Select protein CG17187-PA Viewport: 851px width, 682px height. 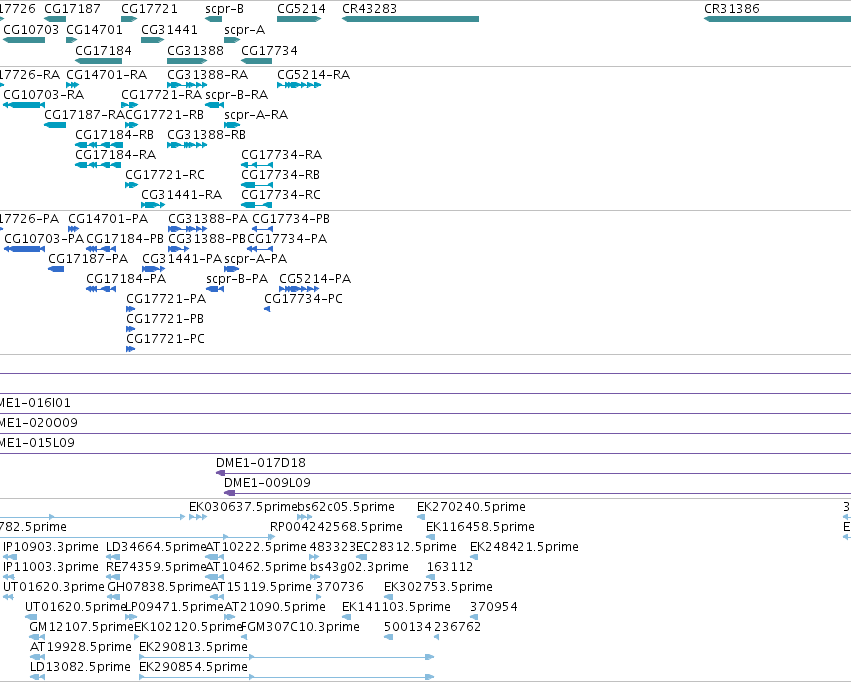[56, 269]
